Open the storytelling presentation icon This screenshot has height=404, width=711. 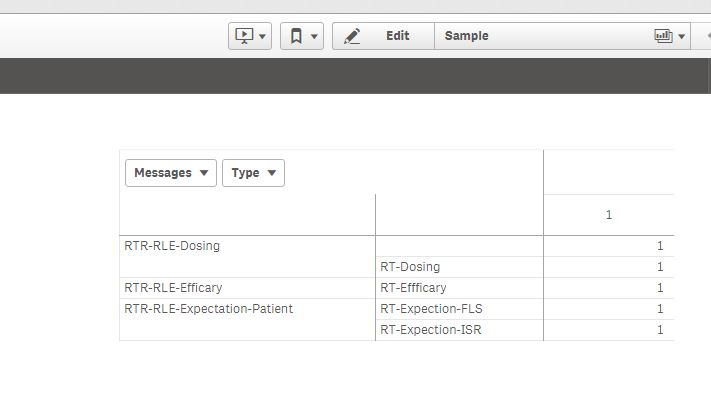tap(244, 36)
